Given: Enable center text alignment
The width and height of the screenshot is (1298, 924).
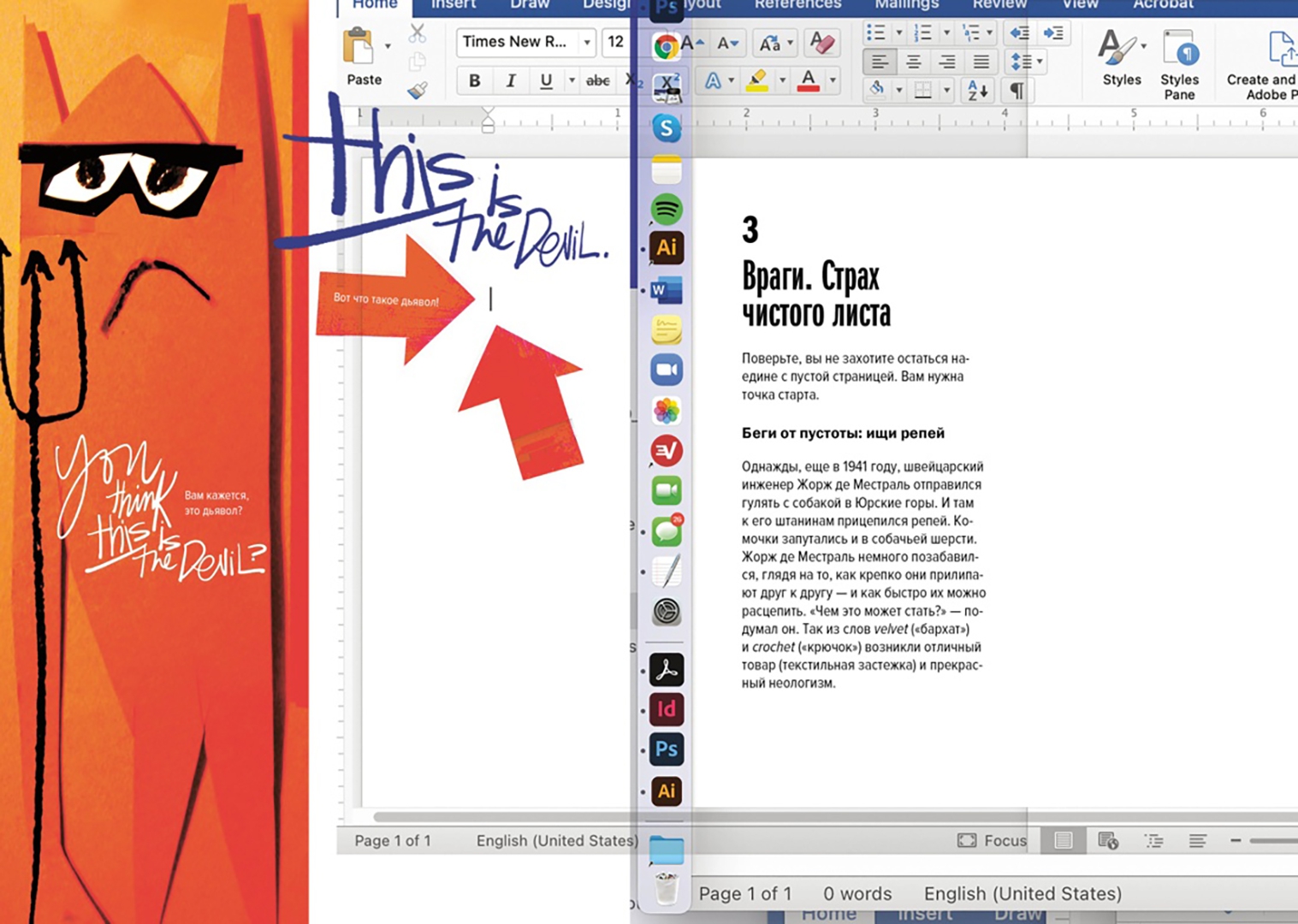Looking at the screenshot, I should click(x=914, y=62).
